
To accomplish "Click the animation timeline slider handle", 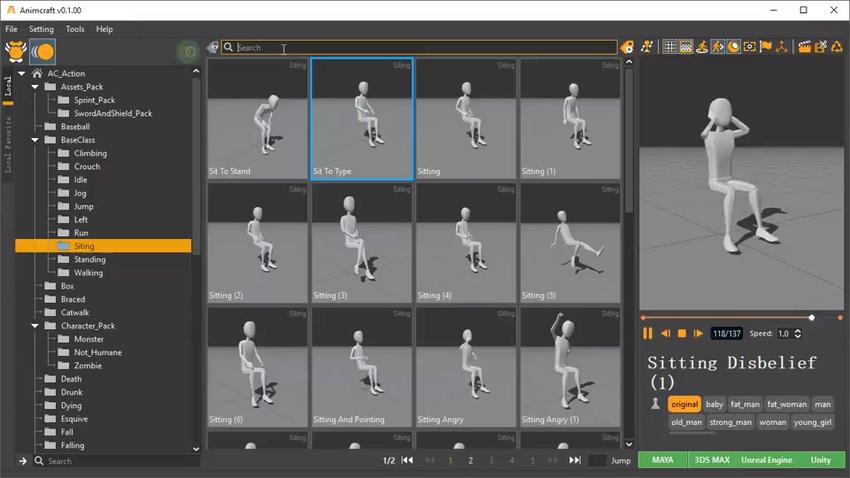I will coord(811,317).
